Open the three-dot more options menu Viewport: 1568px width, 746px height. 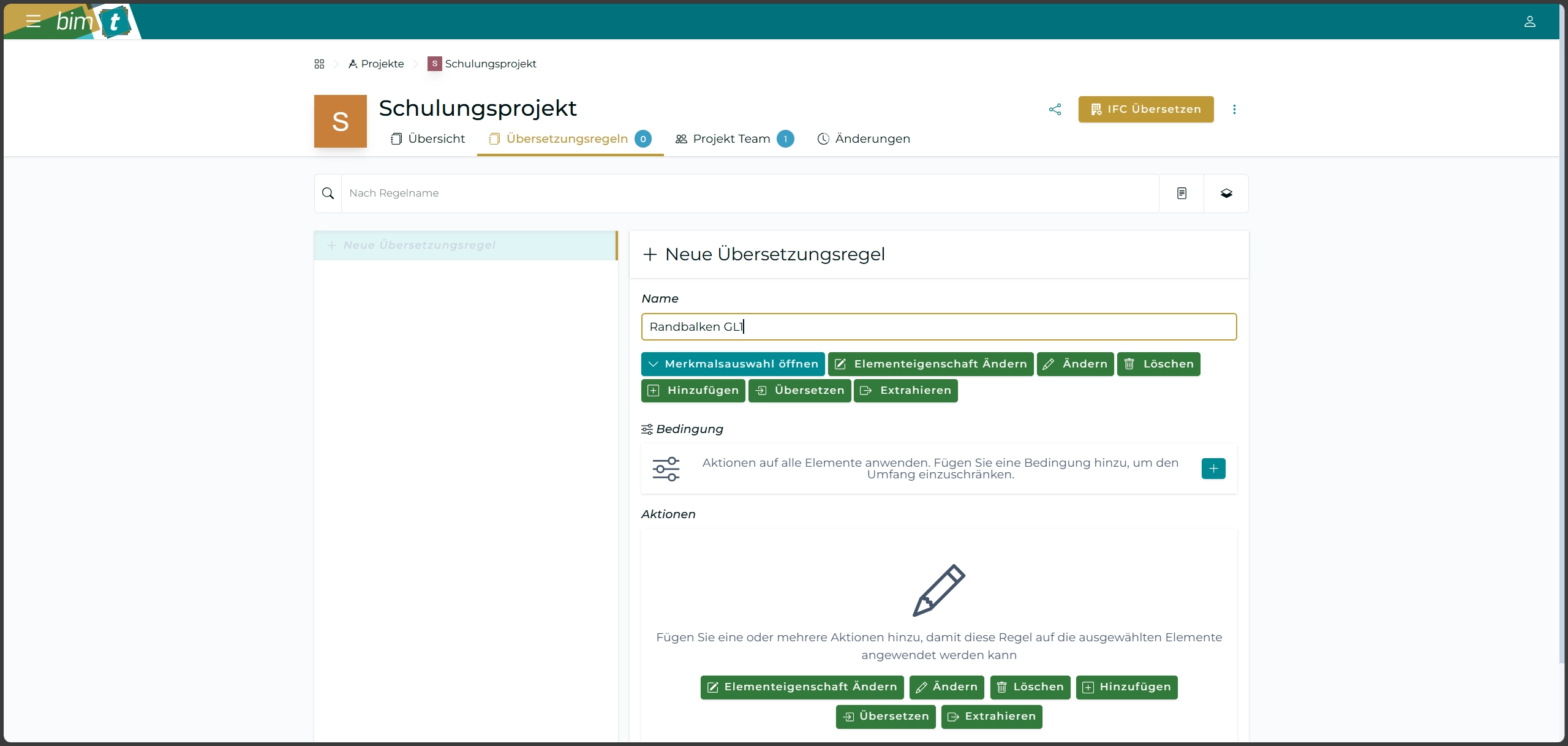point(1234,110)
